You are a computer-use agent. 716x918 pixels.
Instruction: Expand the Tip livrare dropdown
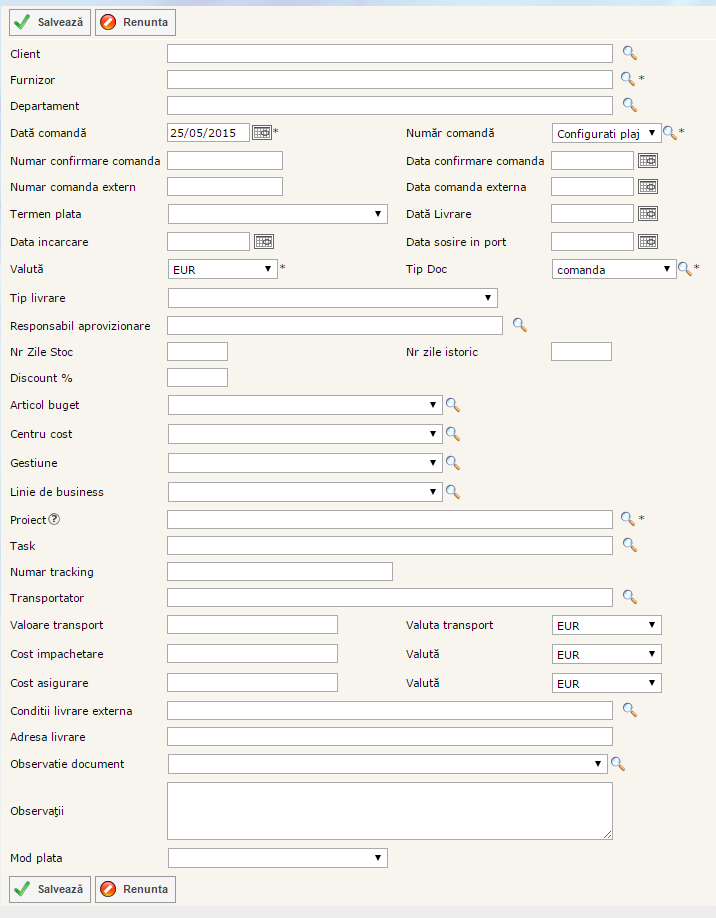[x=332, y=297]
